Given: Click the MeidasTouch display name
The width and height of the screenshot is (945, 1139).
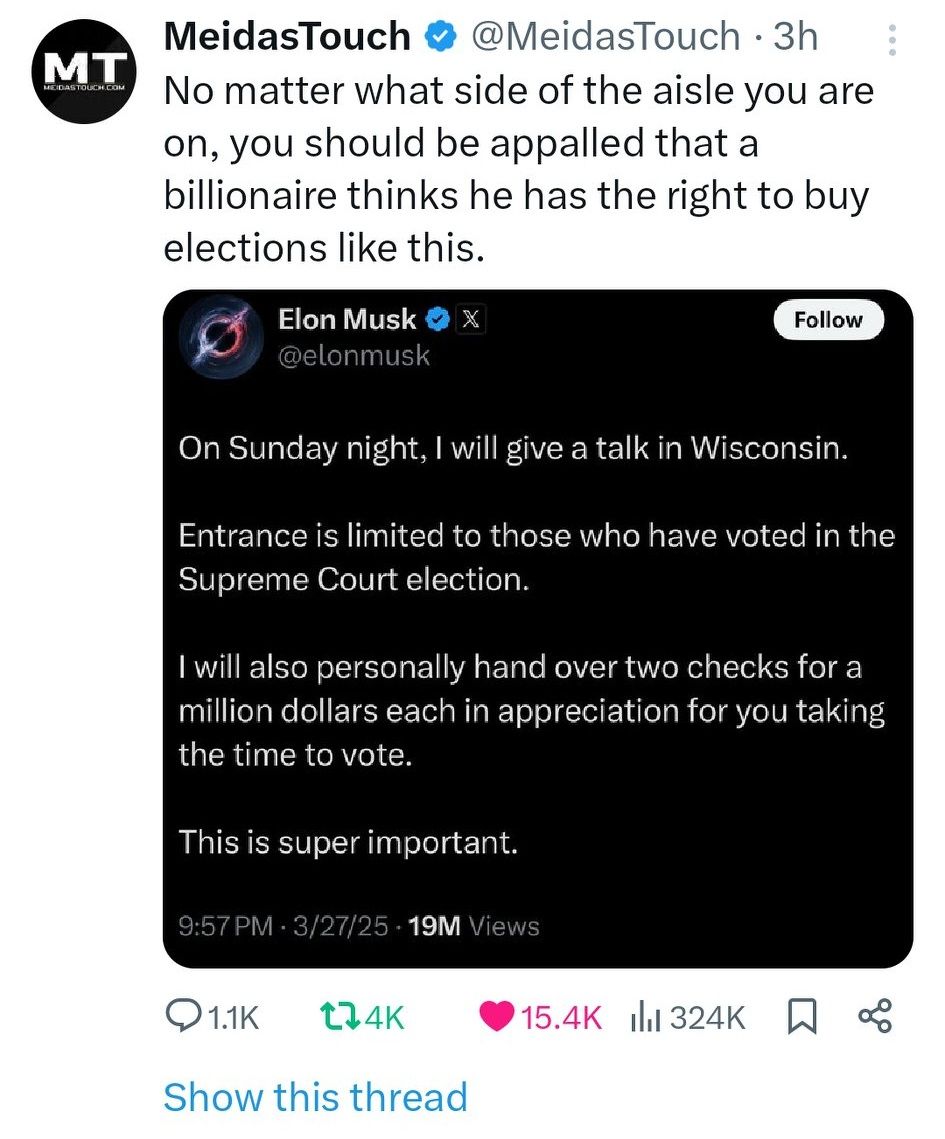Looking at the screenshot, I should coord(287,37).
